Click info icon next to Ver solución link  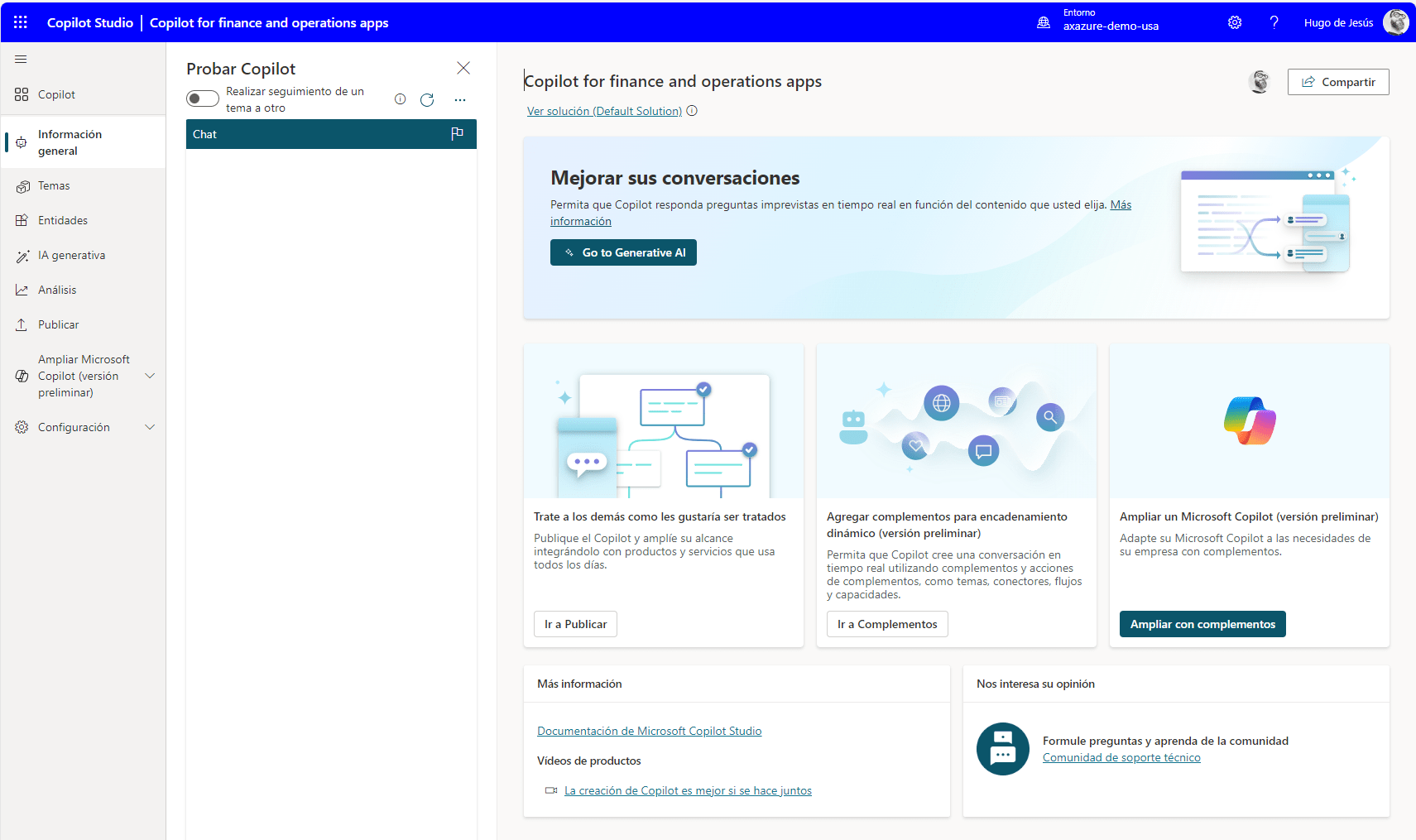click(692, 111)
